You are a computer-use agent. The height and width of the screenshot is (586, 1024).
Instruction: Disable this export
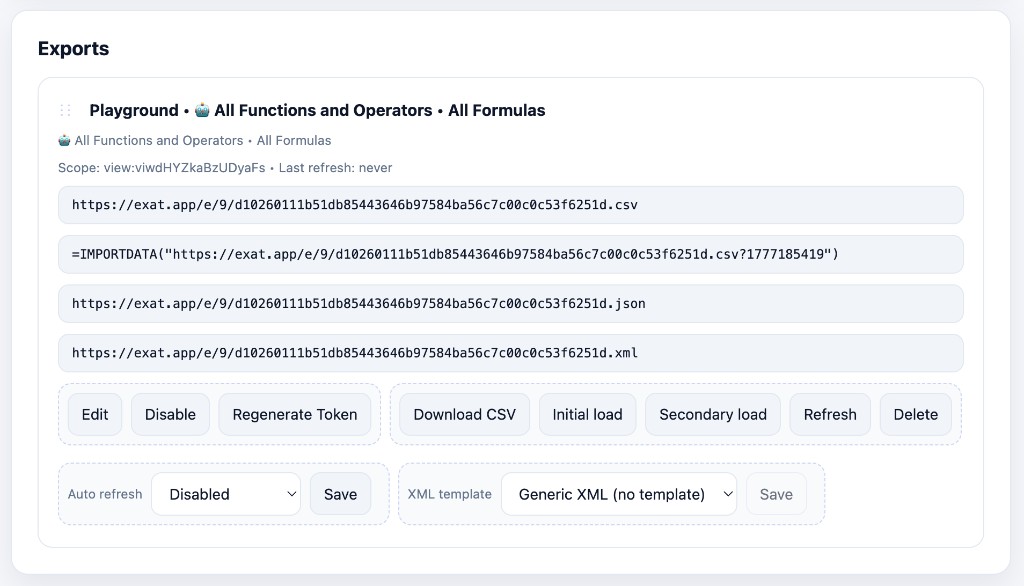(170, 413)
